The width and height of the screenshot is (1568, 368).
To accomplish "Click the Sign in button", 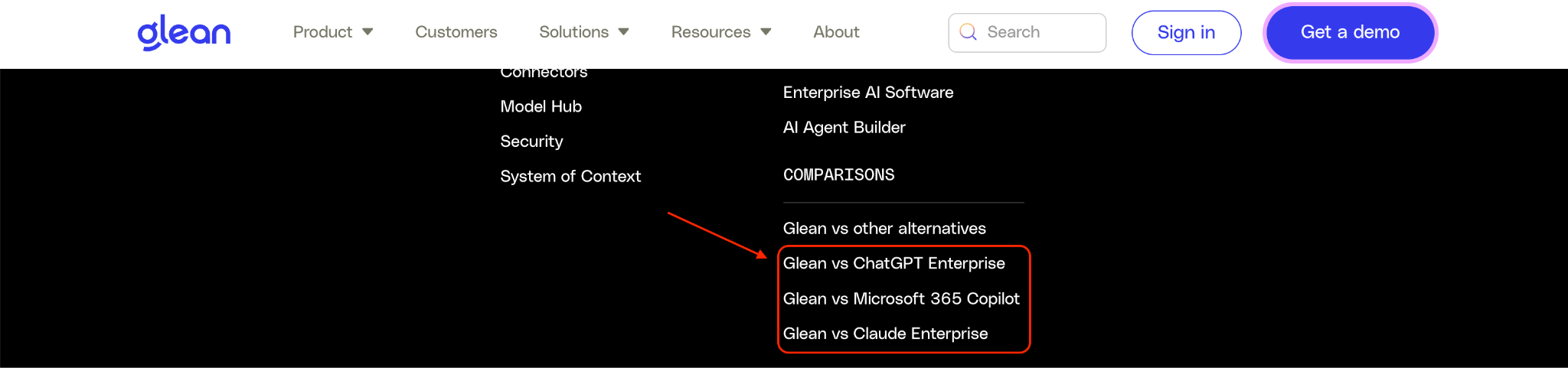I will (1186, 32).
